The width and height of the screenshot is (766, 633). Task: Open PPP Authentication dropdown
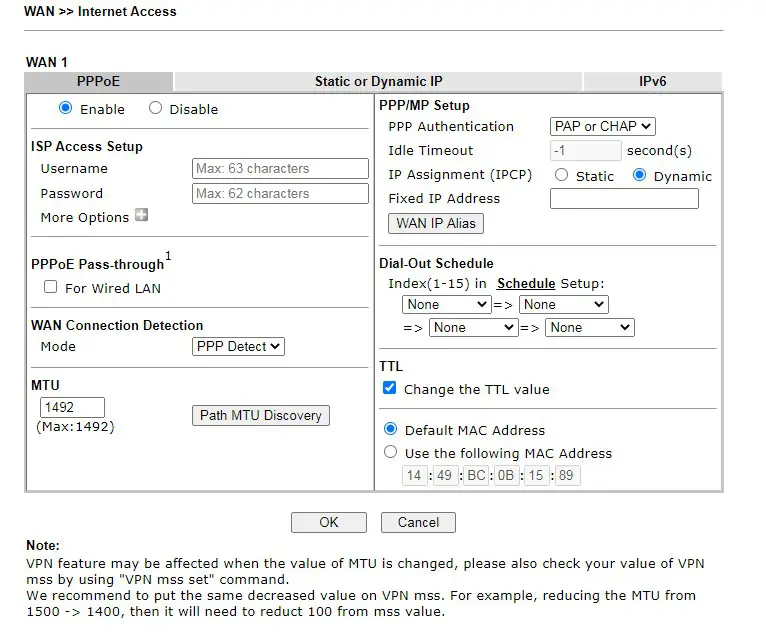coord(603,126)
